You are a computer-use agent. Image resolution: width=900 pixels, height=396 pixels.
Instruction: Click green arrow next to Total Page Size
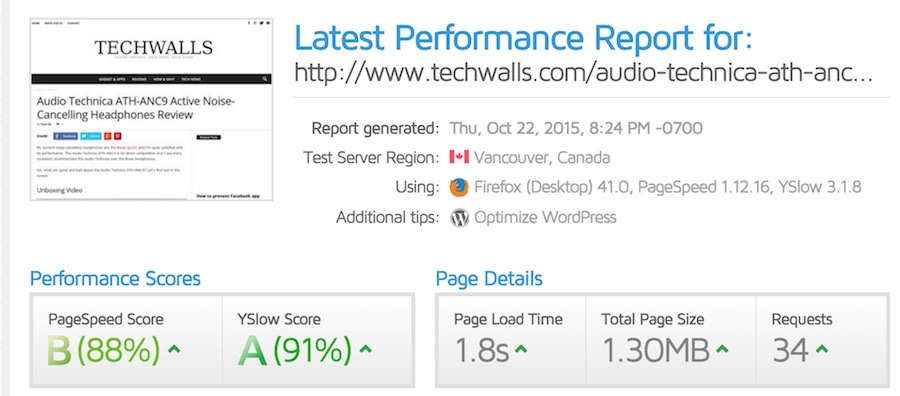point(722,348)
